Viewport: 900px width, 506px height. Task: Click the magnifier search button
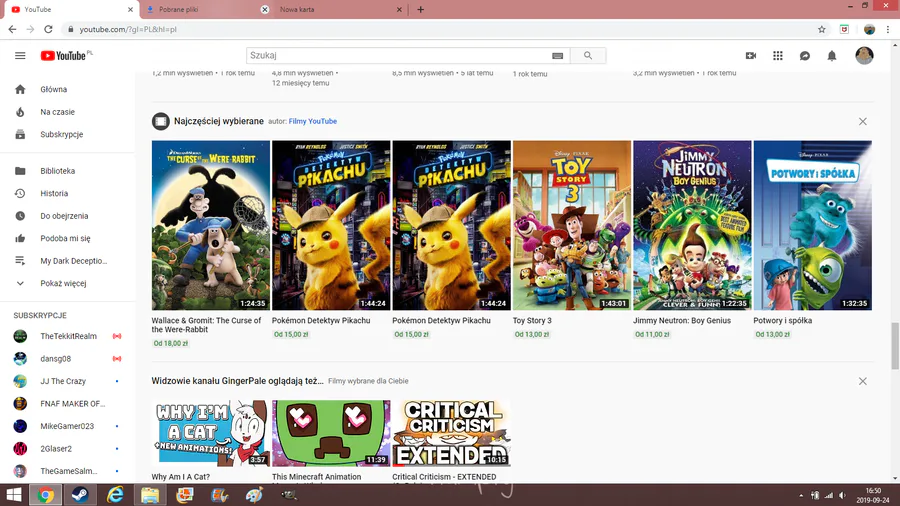coord(588,56)
